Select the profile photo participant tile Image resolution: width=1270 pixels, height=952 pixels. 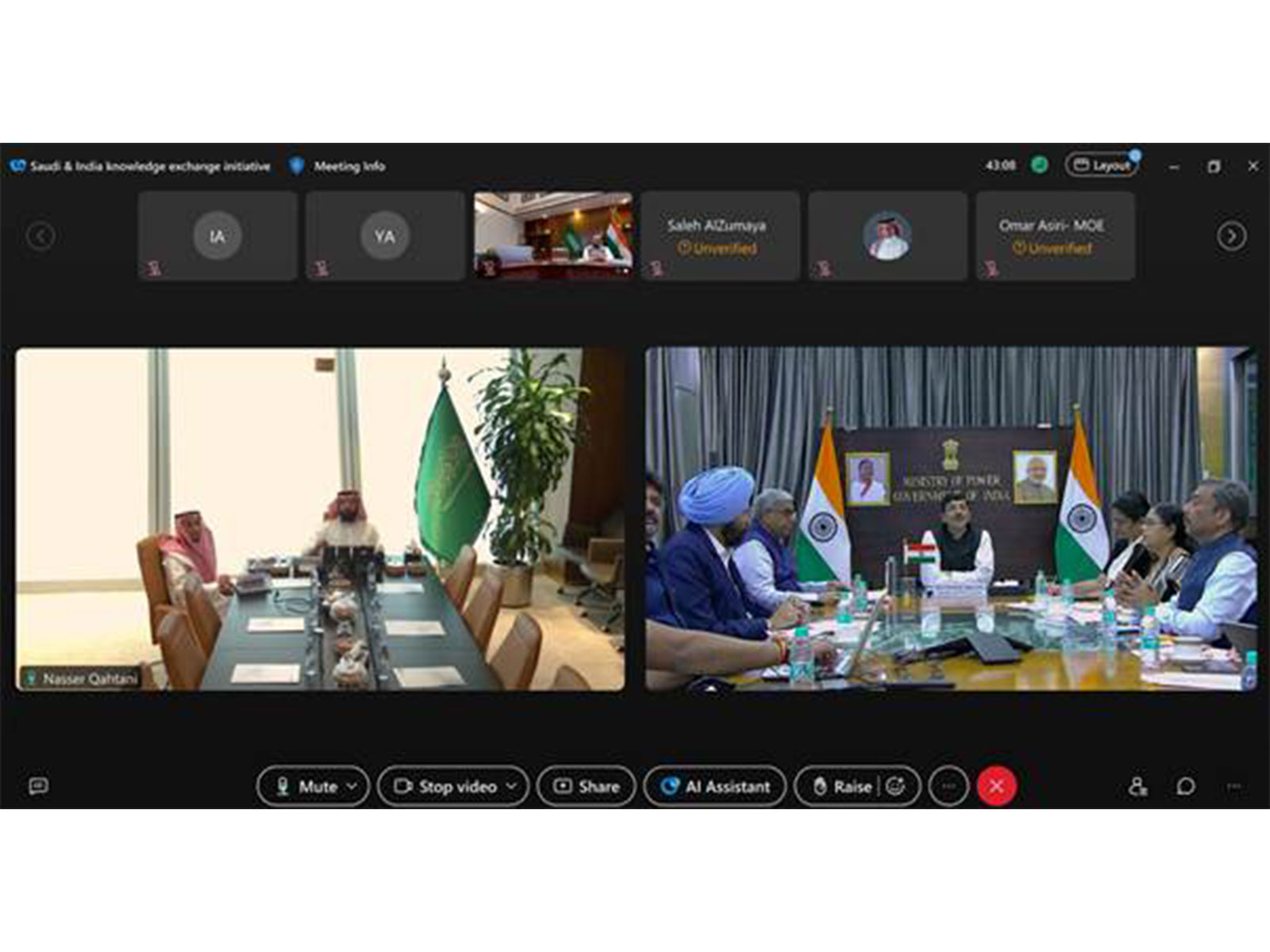click(x=887, y=236)
